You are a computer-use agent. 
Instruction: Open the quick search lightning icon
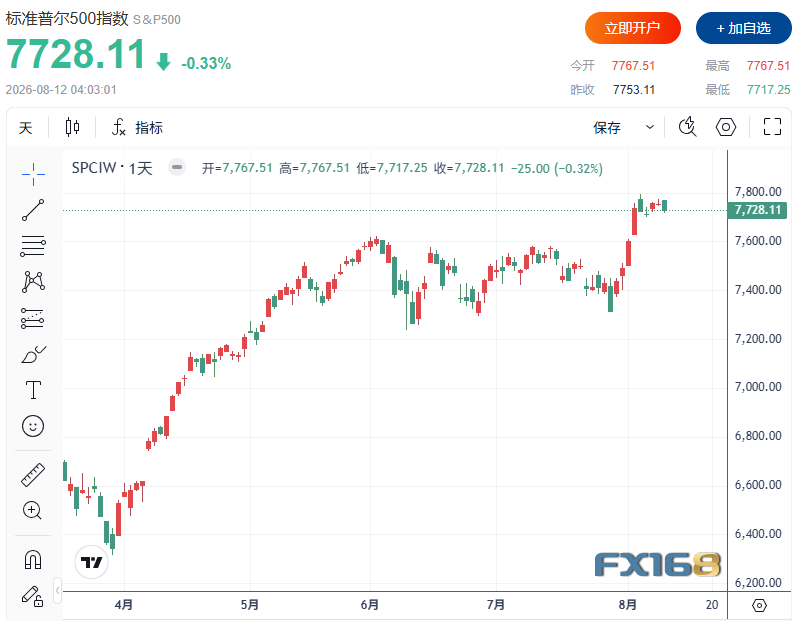tap(687, 127)
